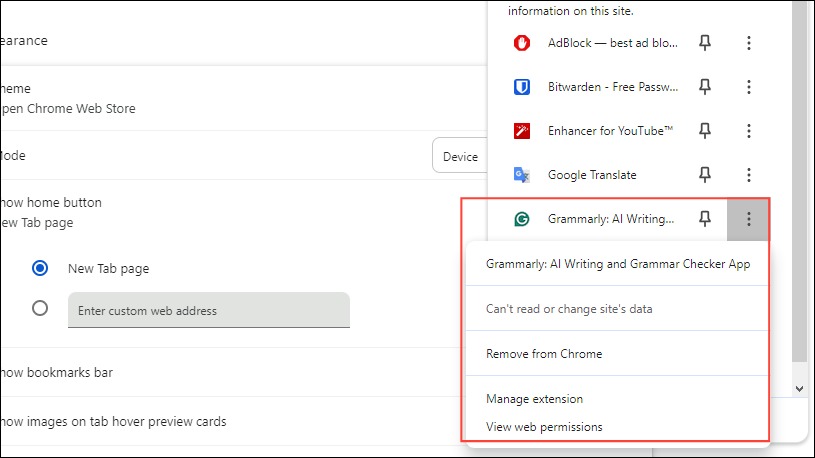Click the Enhancer for YouTube icon

click(521, 130)
